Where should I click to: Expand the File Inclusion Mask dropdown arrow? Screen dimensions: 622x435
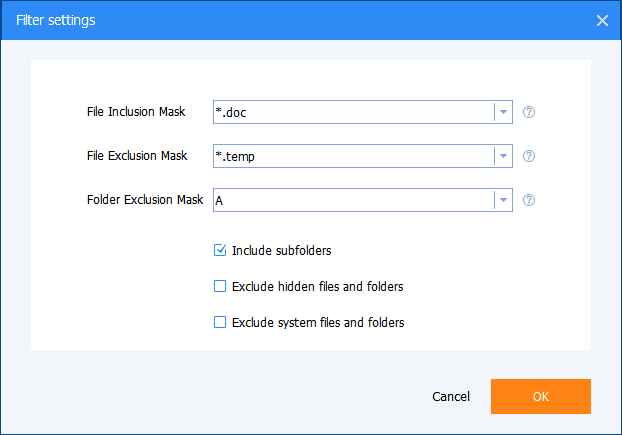(503, 112)
